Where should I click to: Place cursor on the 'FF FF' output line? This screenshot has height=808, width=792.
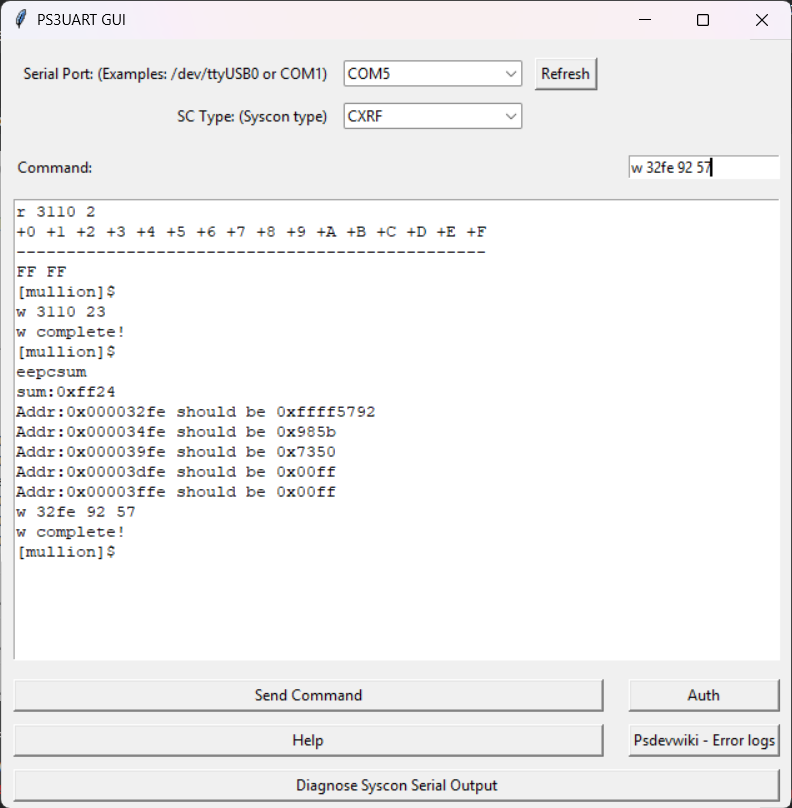(42, 272)
